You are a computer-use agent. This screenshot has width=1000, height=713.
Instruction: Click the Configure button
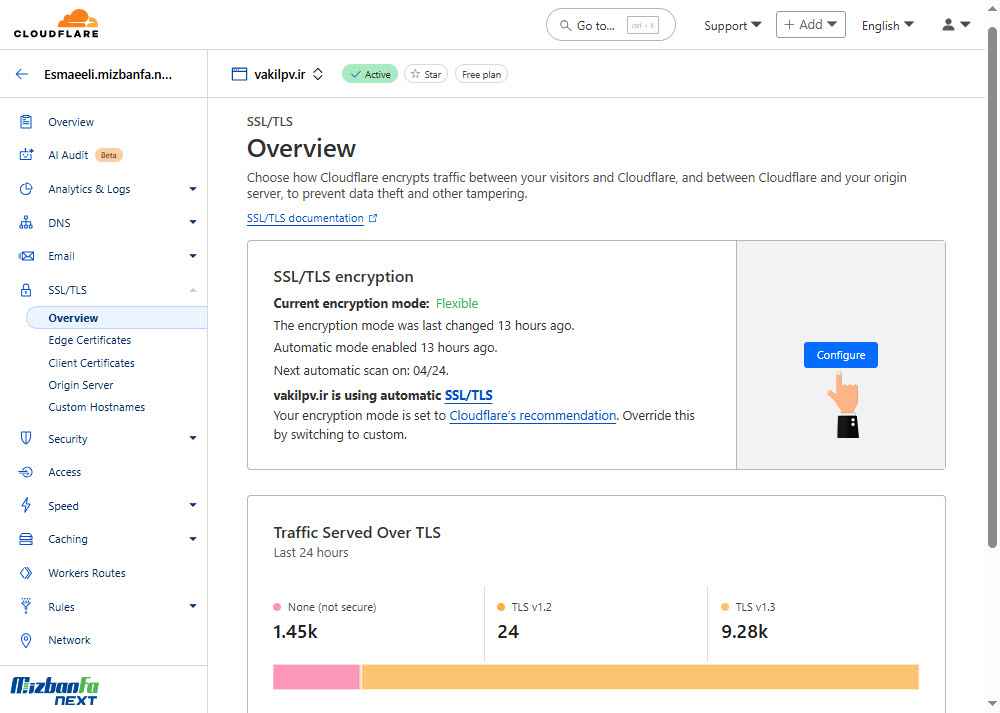click(x=841, y=355)
